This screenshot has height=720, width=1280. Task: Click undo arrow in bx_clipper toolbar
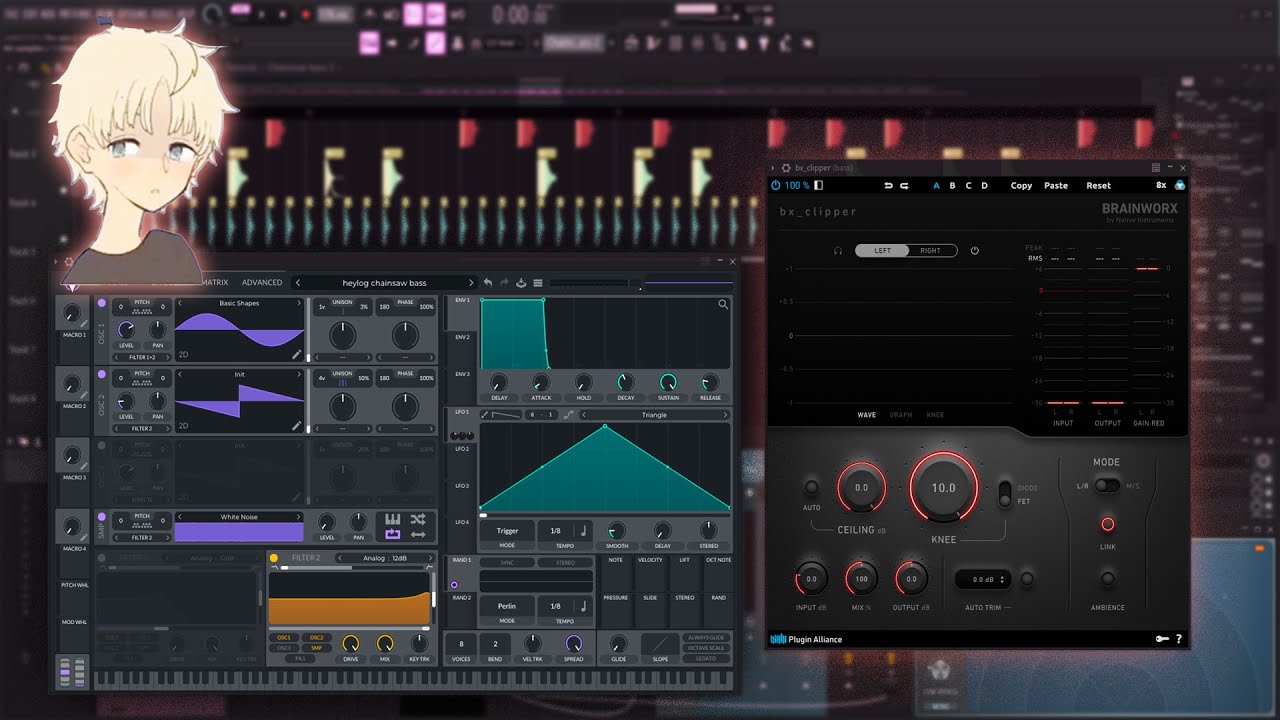pos(888,185)
